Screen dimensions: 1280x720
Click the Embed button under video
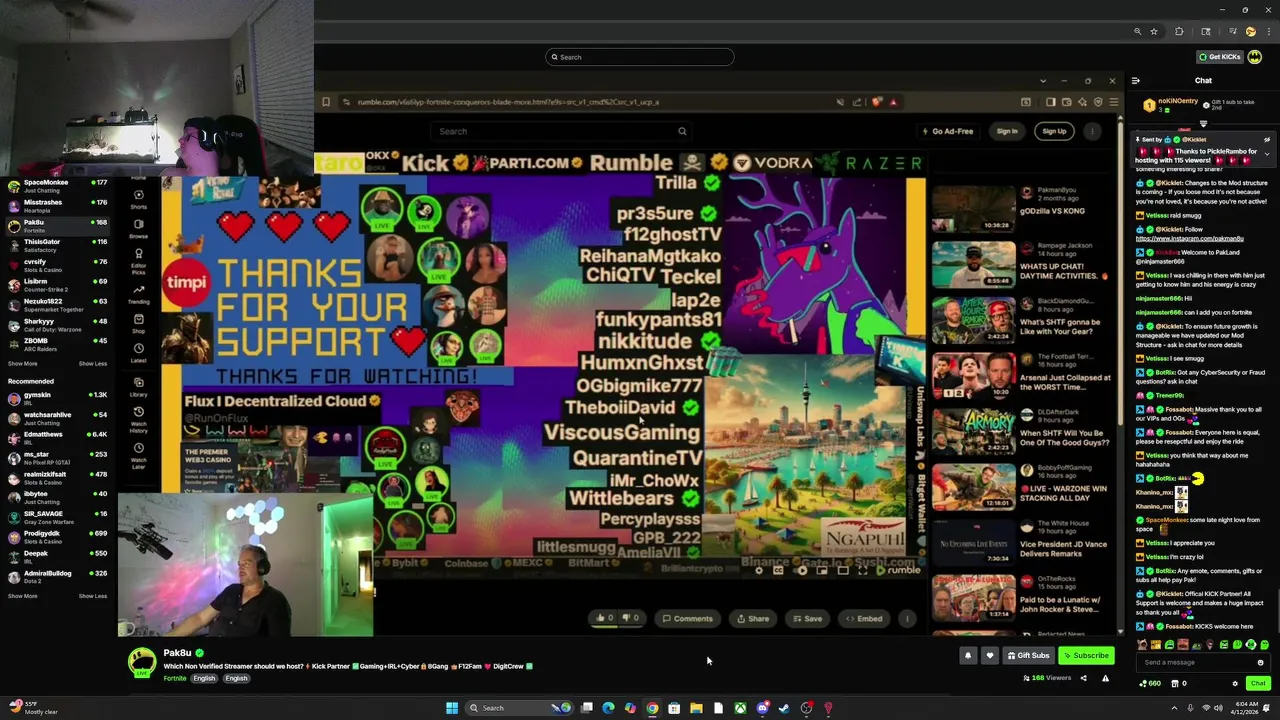tap(864, 618)
